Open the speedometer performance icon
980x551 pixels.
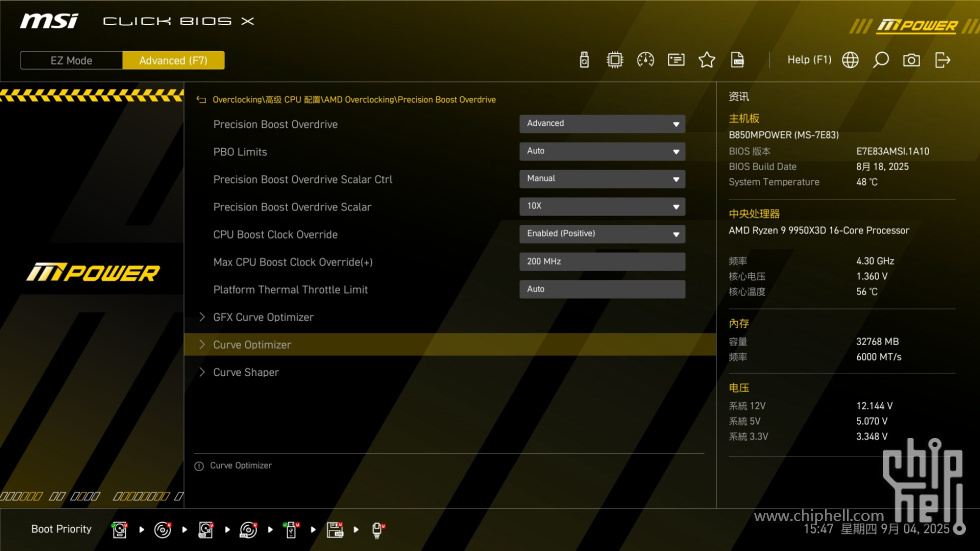click(x=646, y=60)
